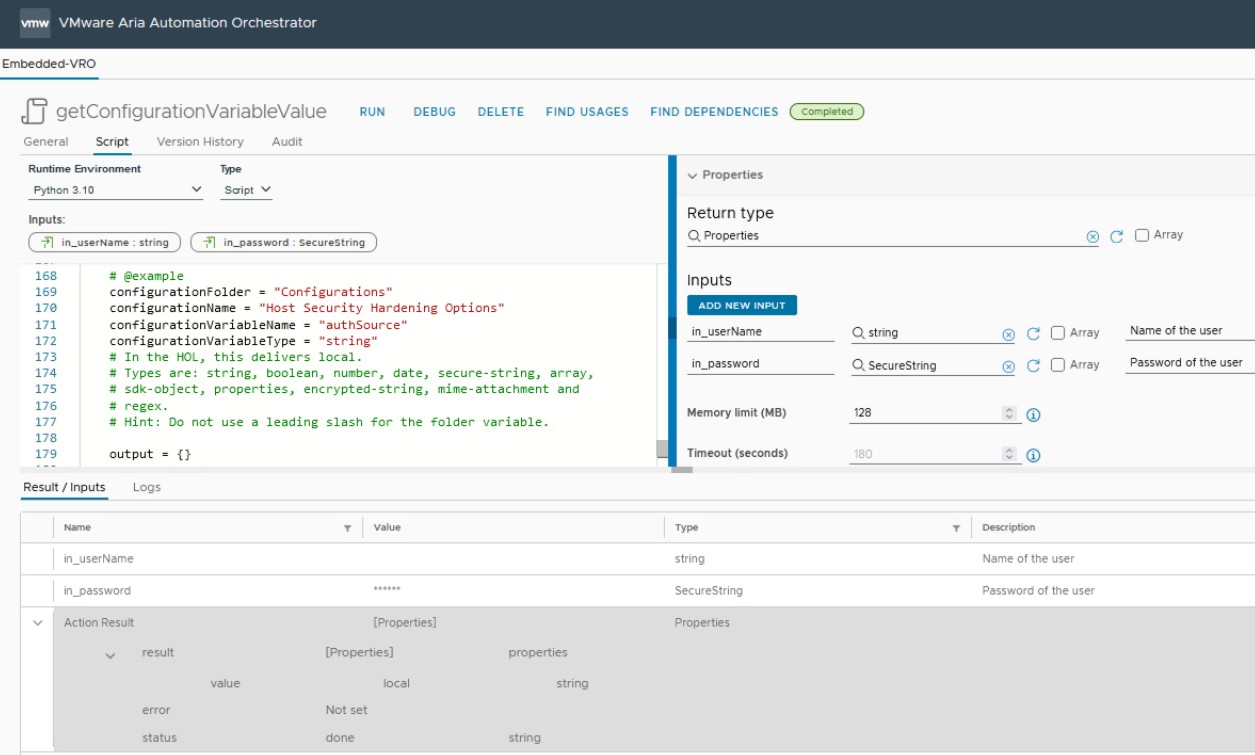
Task: Click the input arrow icon on in_userName chip
Action: 47,242
